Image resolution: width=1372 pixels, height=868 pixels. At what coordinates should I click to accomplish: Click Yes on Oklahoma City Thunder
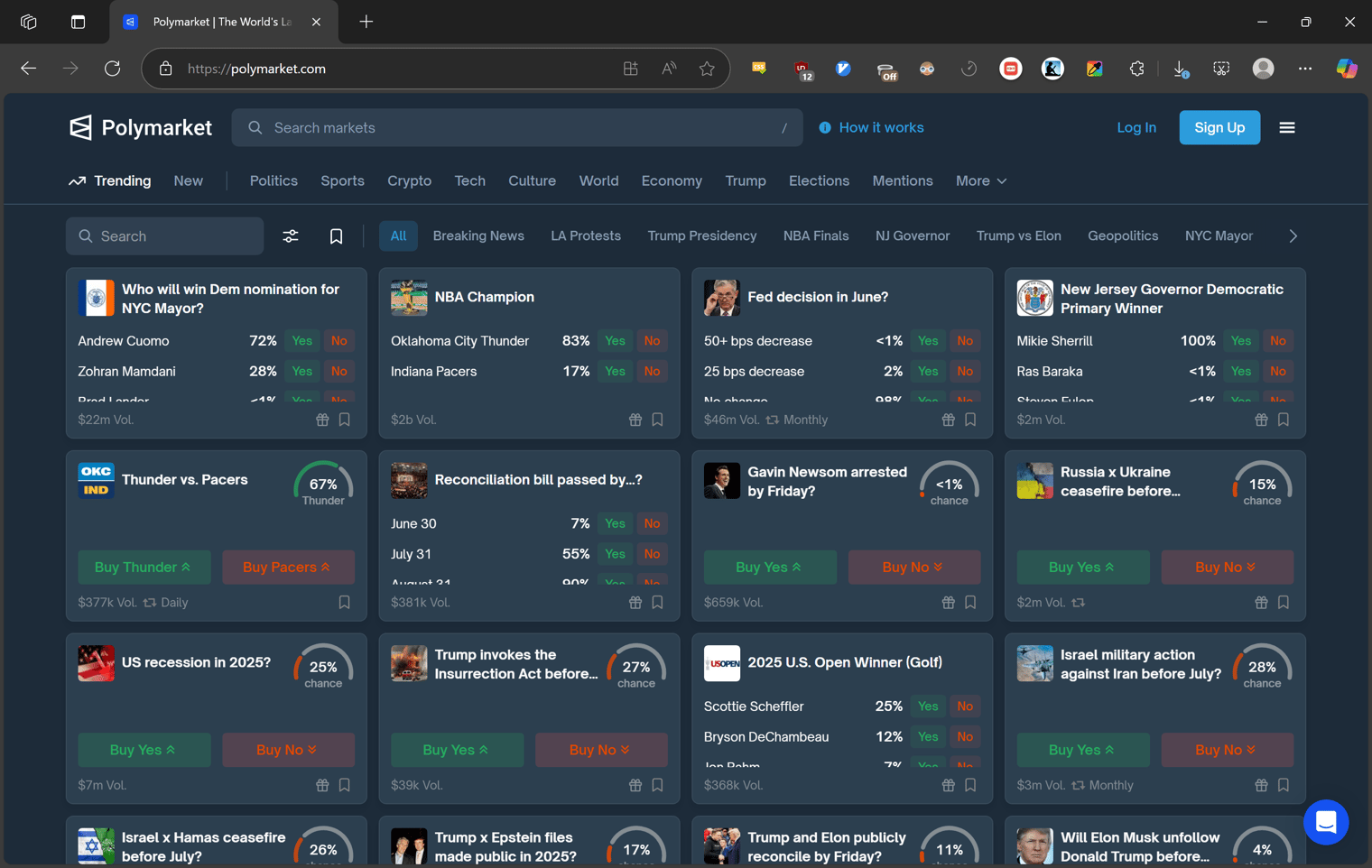point(614,340)
